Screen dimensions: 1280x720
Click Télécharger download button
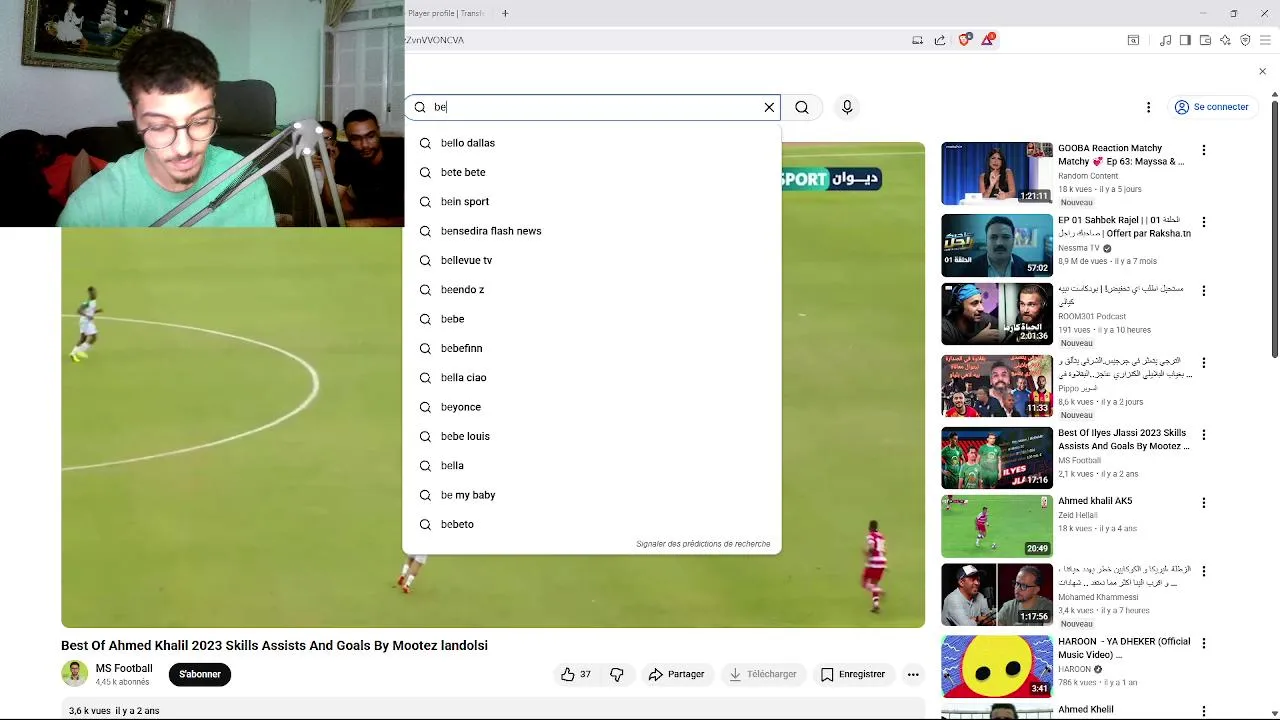point(763,674)
